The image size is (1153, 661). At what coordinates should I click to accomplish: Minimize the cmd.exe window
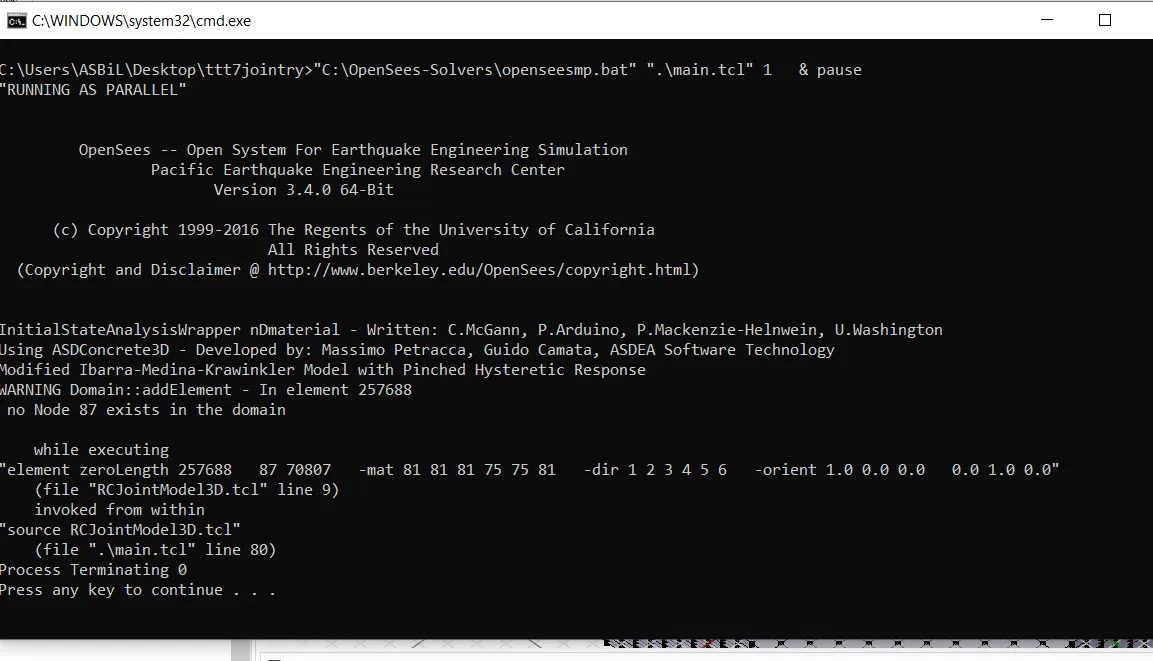pos(1047,20)
